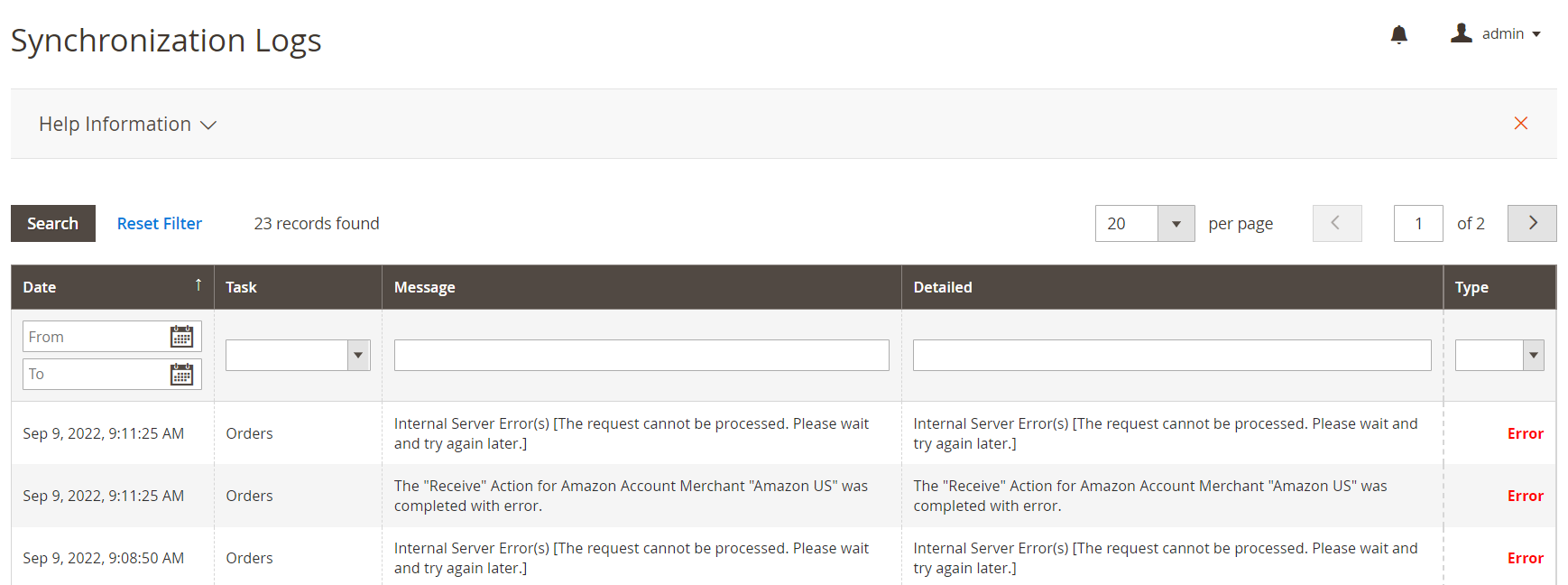The image size is (1568, 585).
Task: Expand the Help Information section
Action: coord(127,125)
